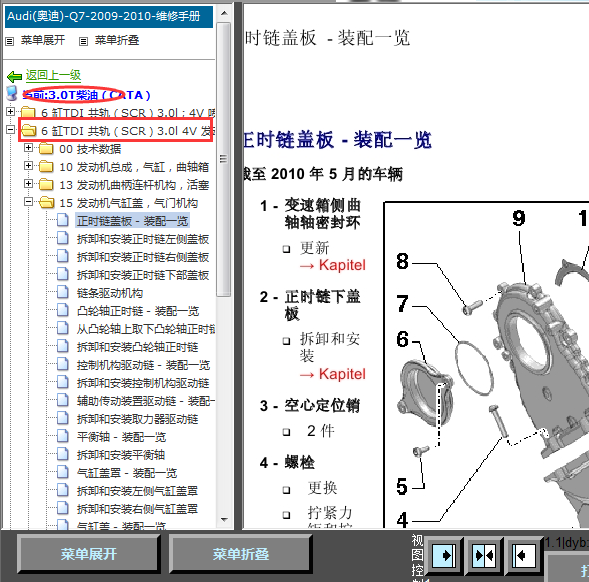Click document icon of 拆卸和安装左侧气缸盖罩
The width and height of the screenshot is (589, 582).
[63, 490]
